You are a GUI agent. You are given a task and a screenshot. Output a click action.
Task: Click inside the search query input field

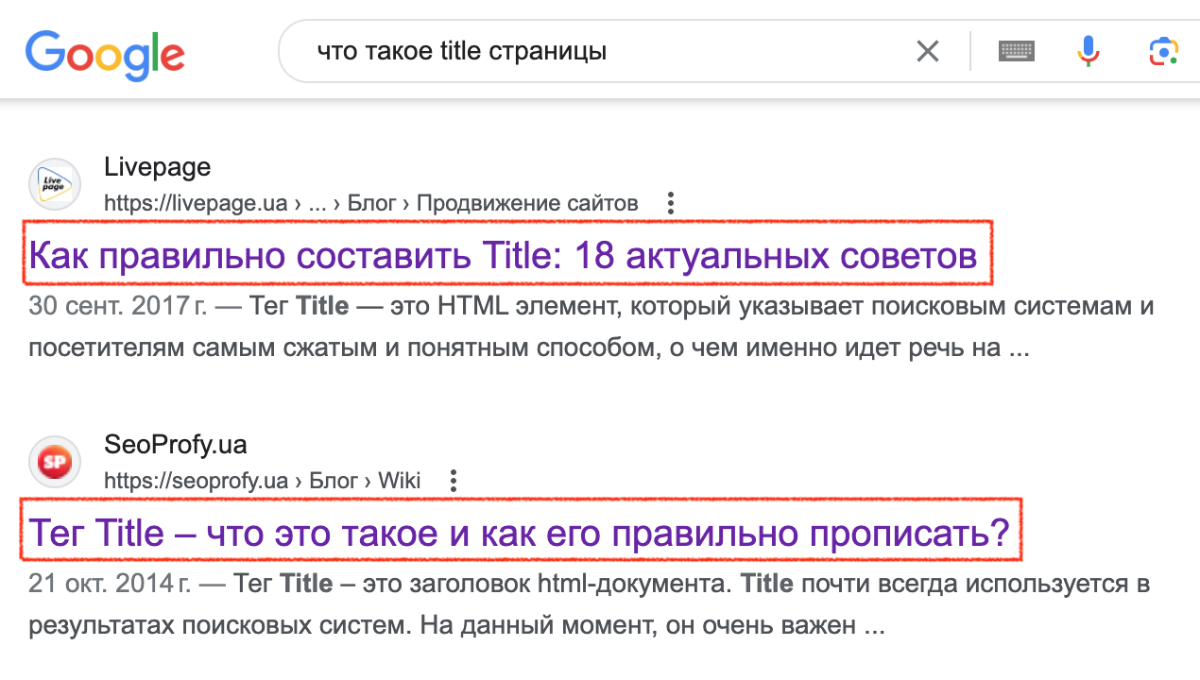(x=500, y=50)
